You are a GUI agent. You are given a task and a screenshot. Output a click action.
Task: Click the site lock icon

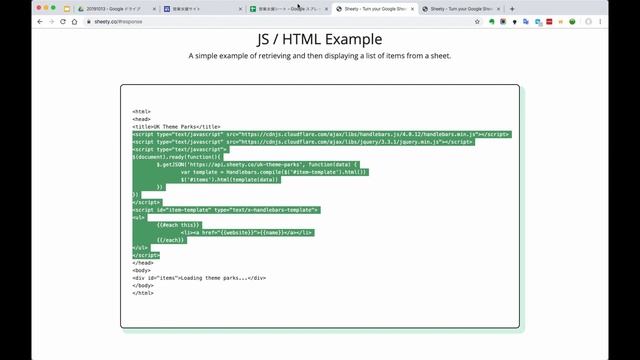89,22
